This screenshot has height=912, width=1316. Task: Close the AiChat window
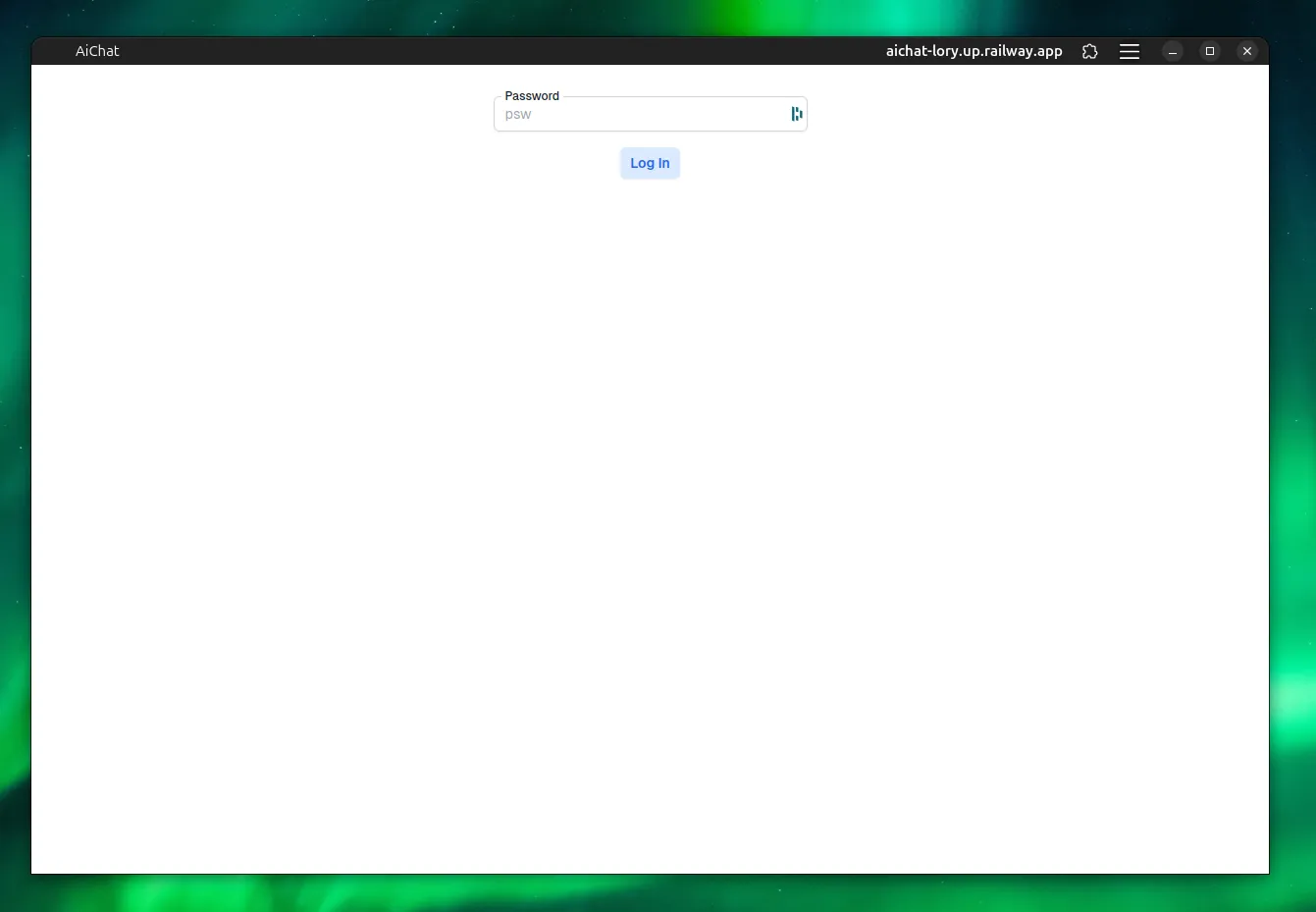click(1247, 51)
